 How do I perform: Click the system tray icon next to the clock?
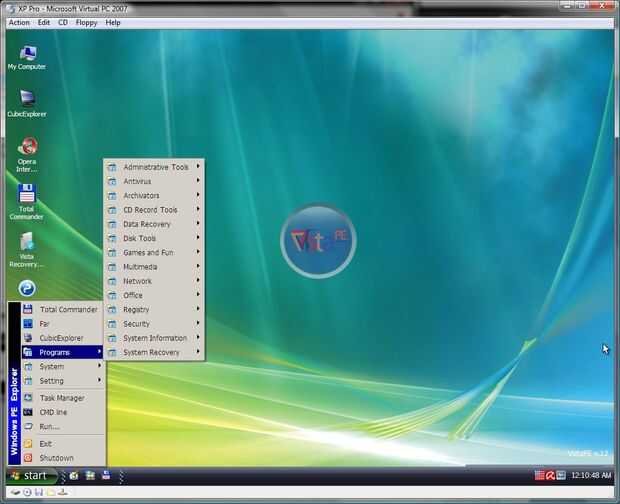tap(561, 476)
